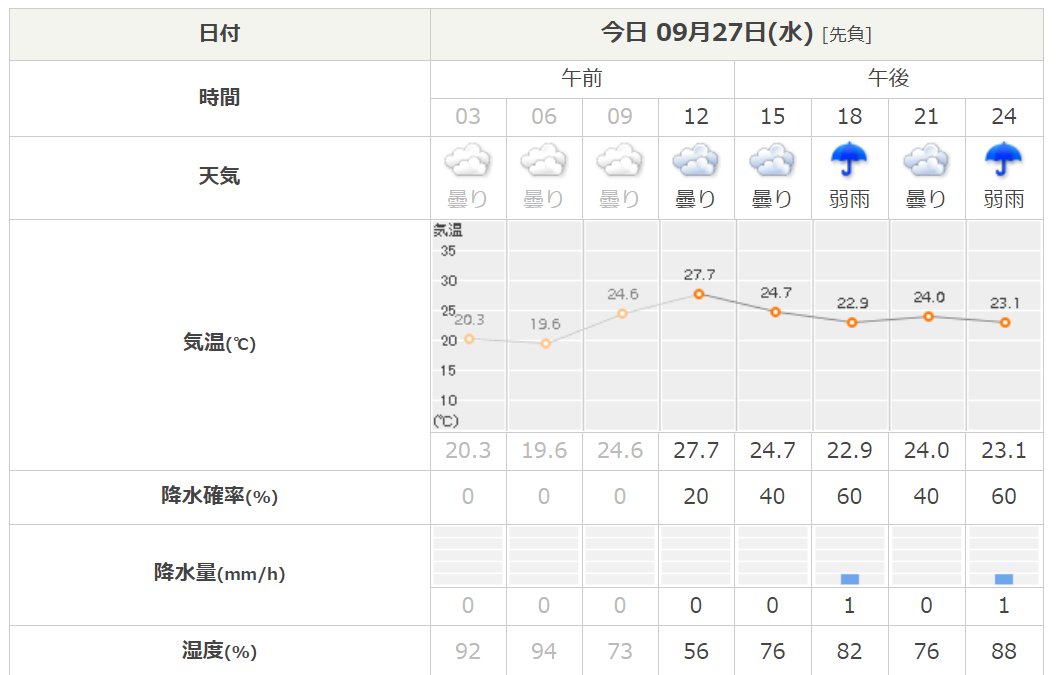Click the precipitation bar in the 18 o'clock column
Screen dimensions: 1060x675
[x=850, y=579]
